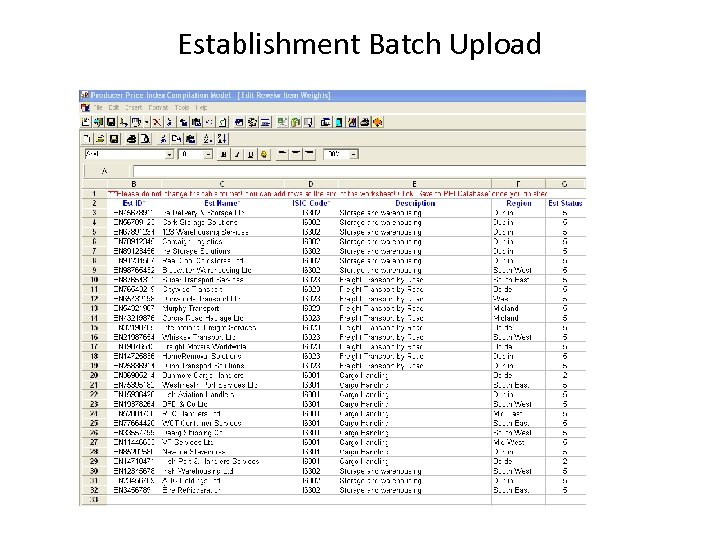Click the 'Est Status' header cell
This screenshot has width=720, height=540.
pos(565,203)
